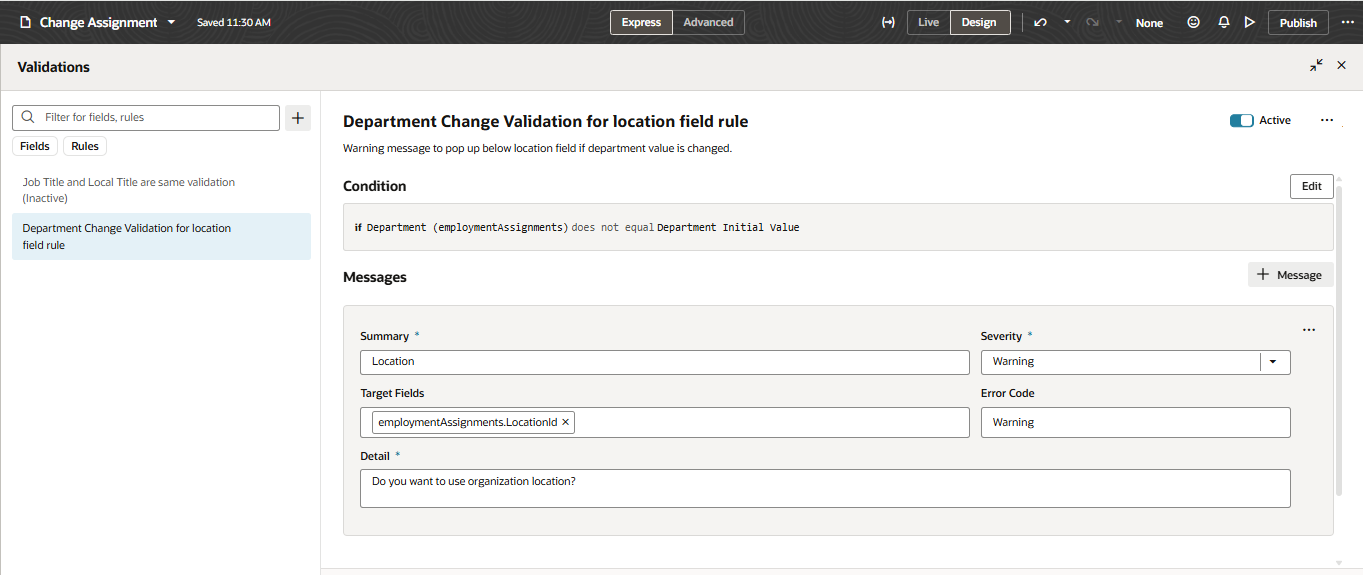
Task: Click the Error Code field
Action: (1135, 422)
